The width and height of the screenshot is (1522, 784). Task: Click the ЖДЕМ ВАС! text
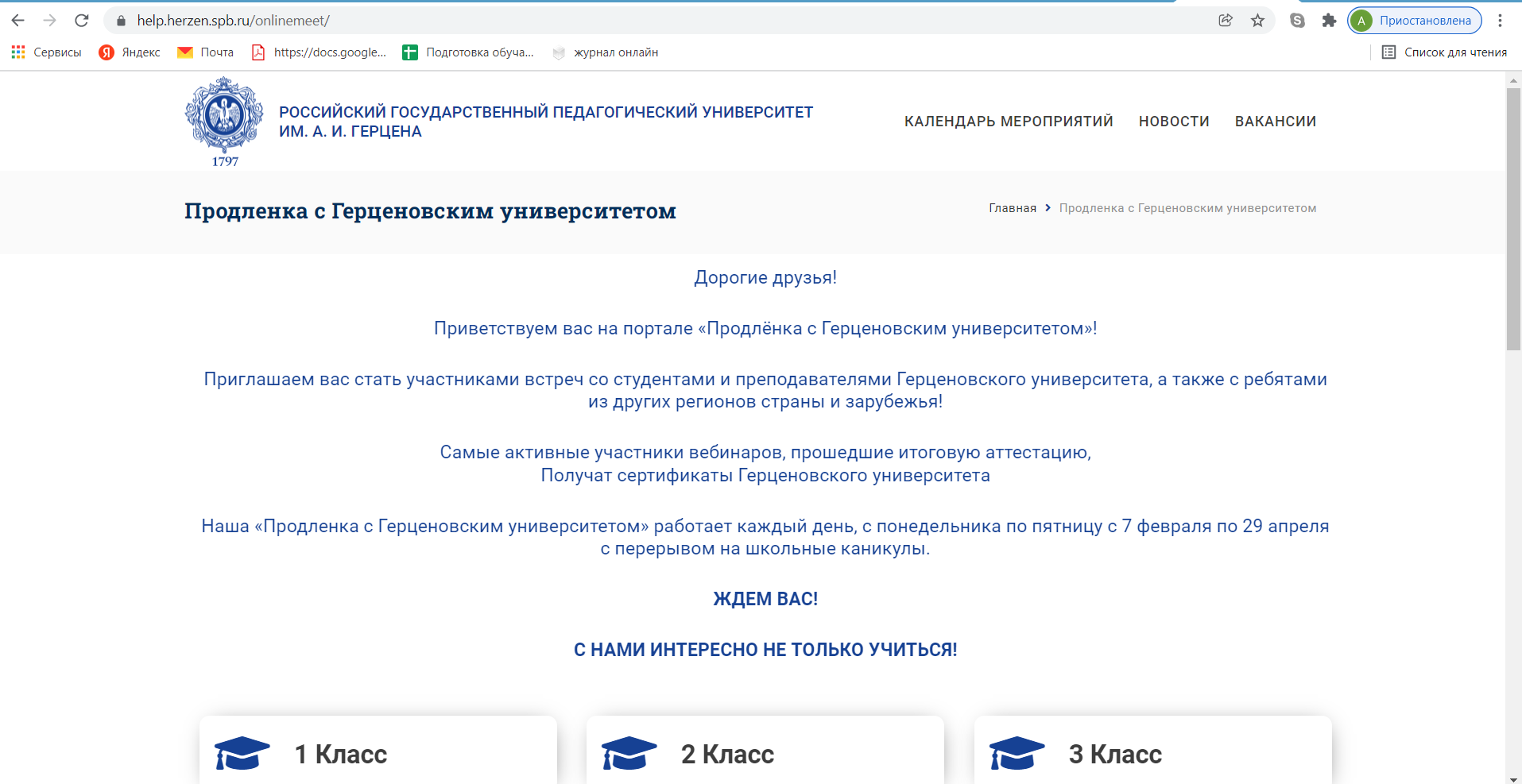tap(765, 599)
